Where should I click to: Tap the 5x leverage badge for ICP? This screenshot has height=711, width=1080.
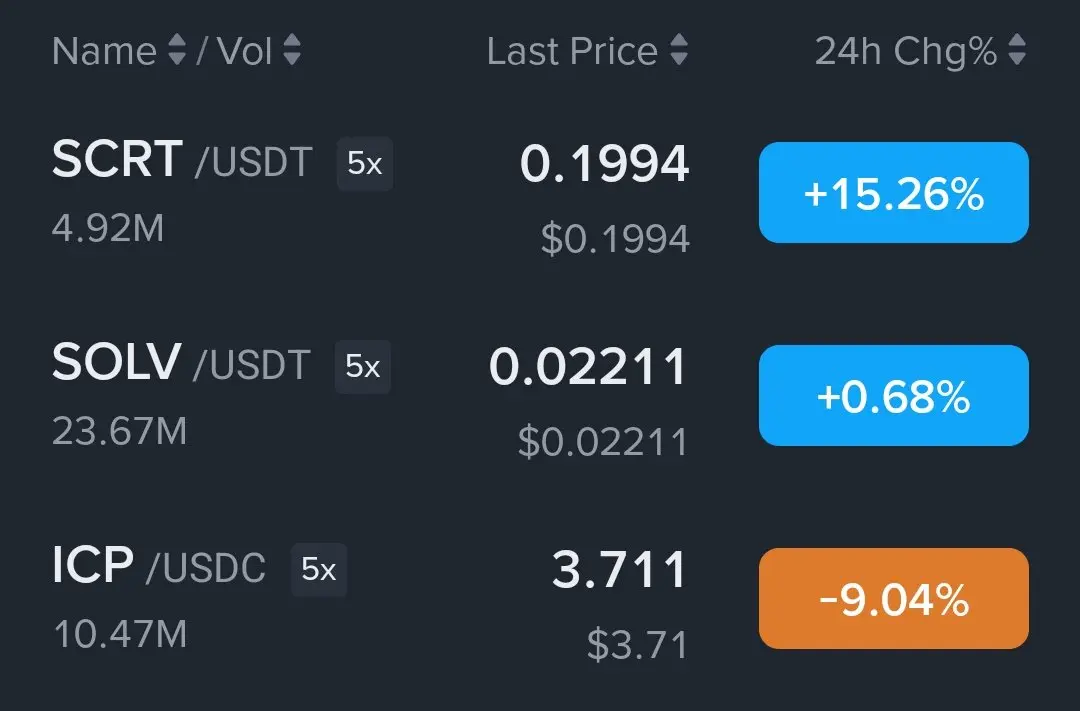[319, 570]
